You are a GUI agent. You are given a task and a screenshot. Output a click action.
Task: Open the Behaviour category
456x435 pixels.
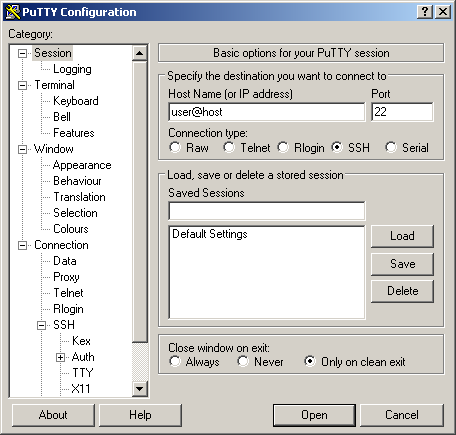pos(77,181)
